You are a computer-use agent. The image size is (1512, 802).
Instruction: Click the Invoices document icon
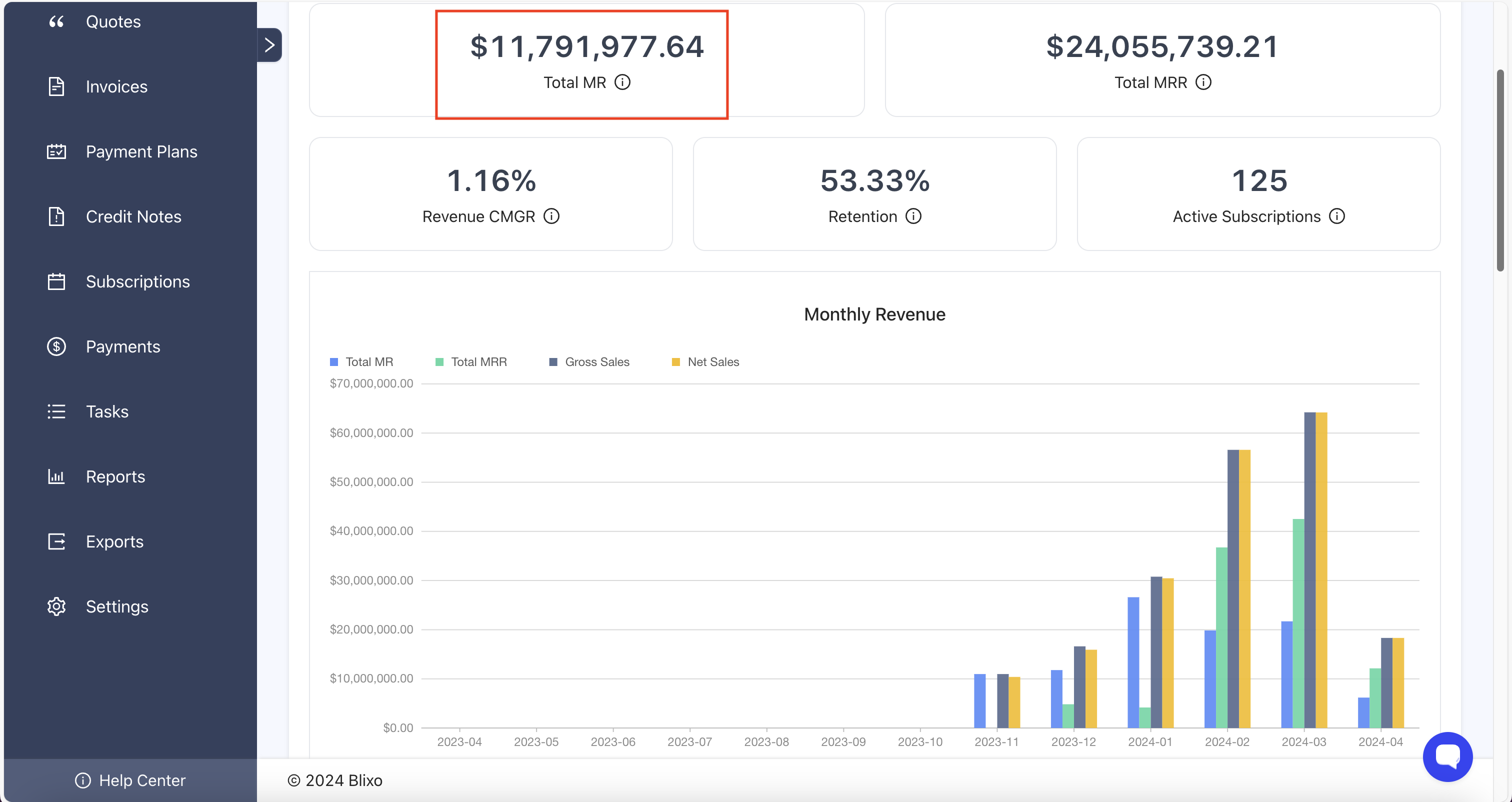tap(56, 87)
